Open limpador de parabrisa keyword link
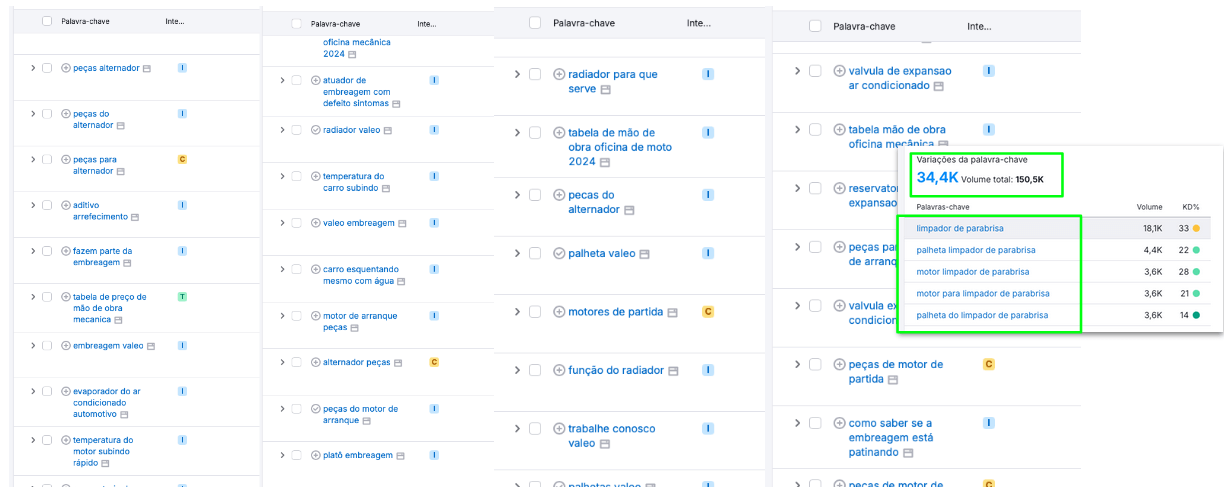The height and width of the screenshot is (487, 1224). tap(960, 228)
